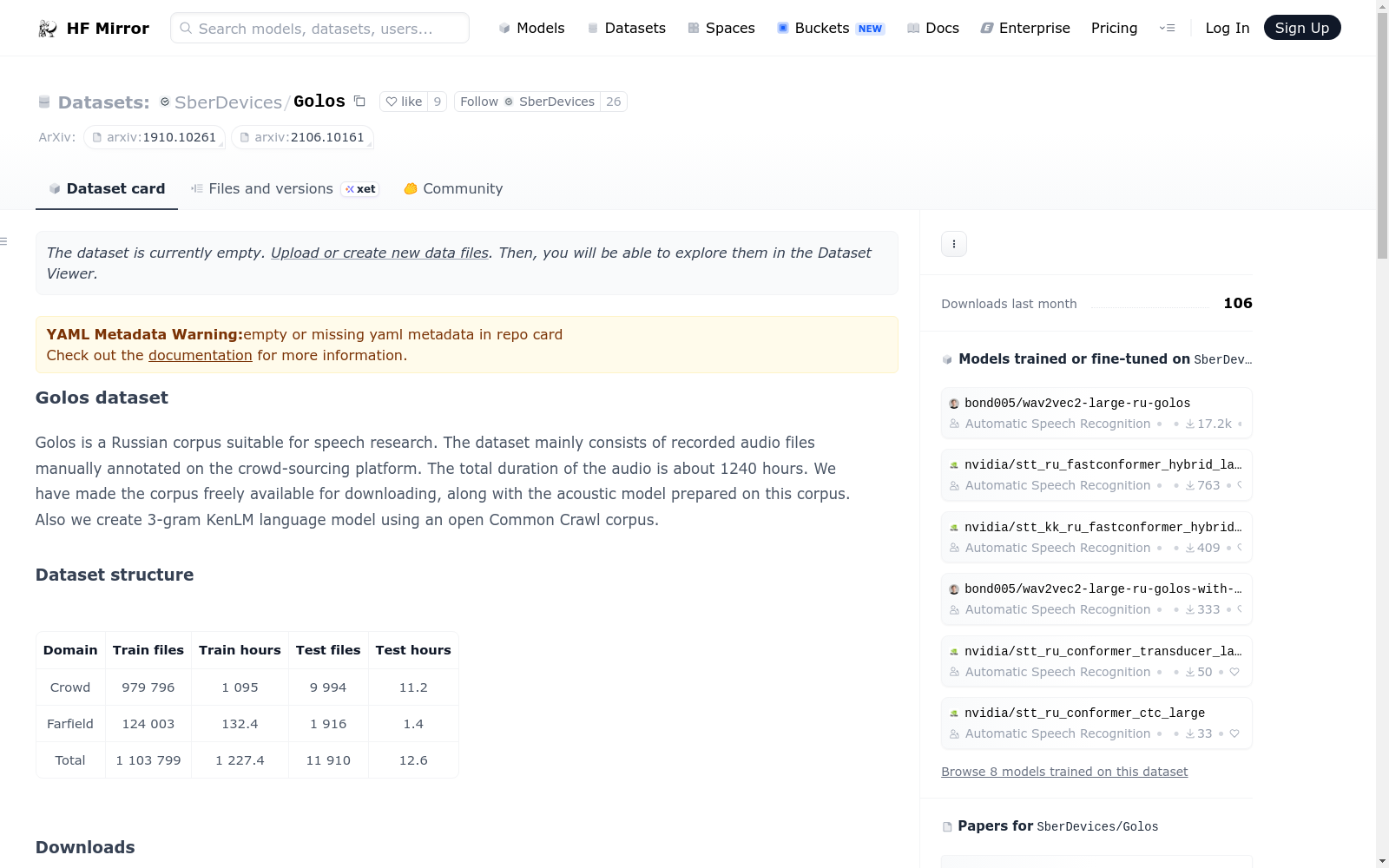This screenshot has width=1389, height=868.
Task: Open the nvidia/stt_ru_conformer_ctc_large model card
Action: [x=1096, y=723]
